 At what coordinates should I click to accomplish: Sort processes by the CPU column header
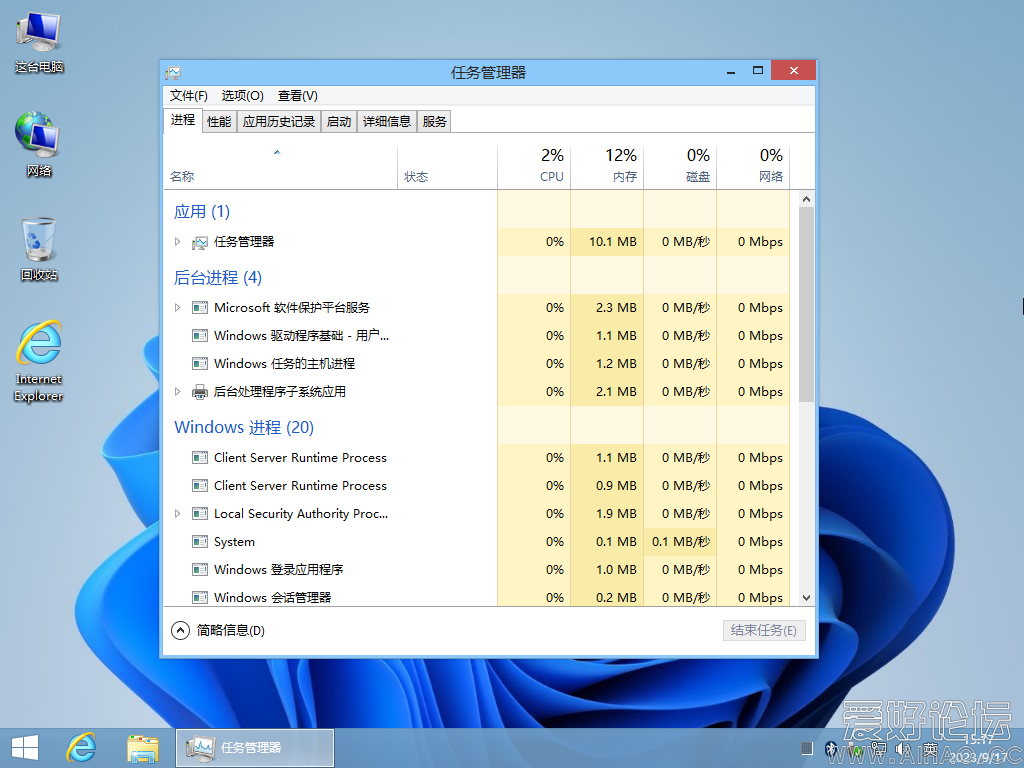(x=551, y=166)
